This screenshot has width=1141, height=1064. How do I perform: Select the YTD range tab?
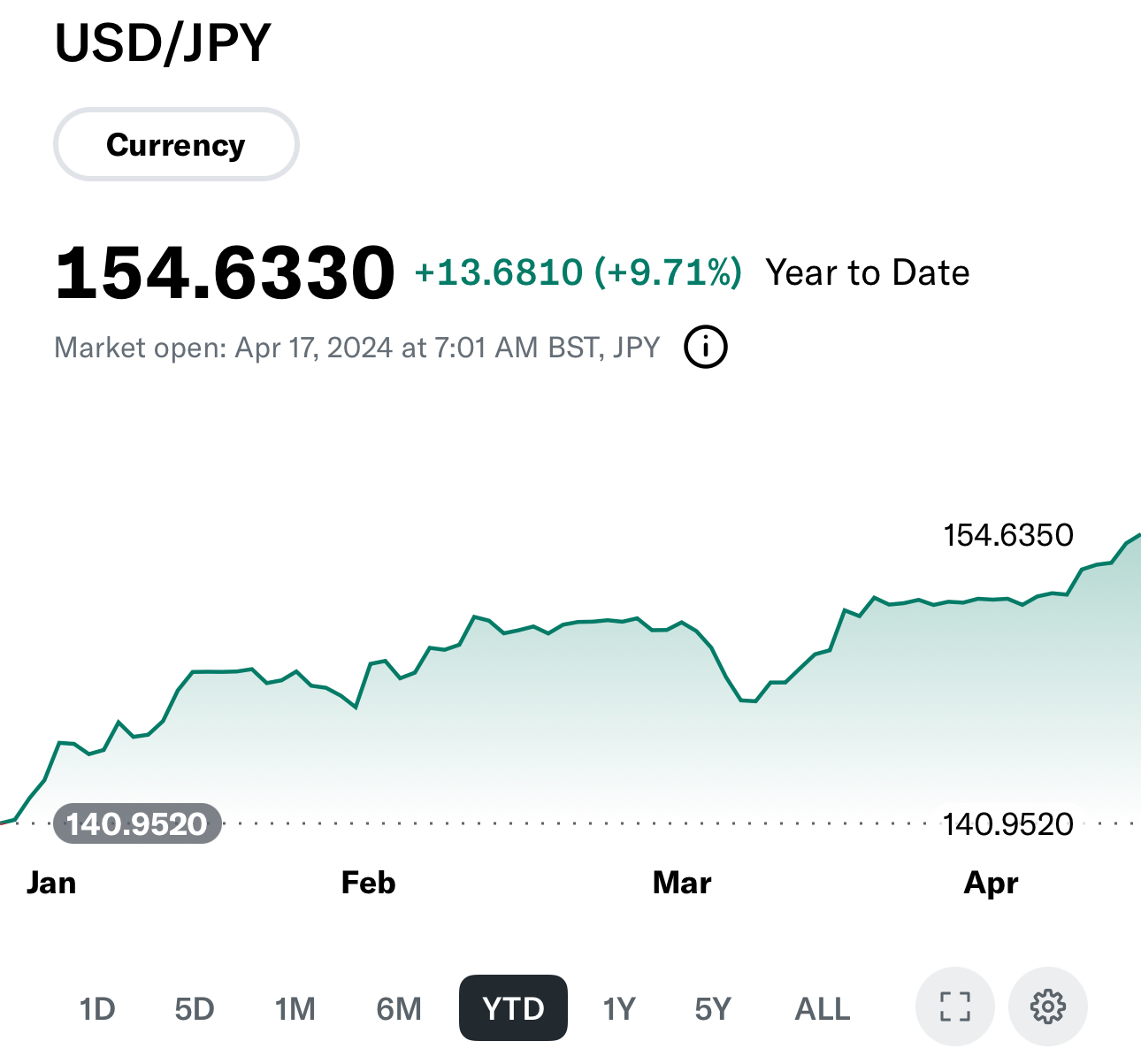click(513, 1008)
